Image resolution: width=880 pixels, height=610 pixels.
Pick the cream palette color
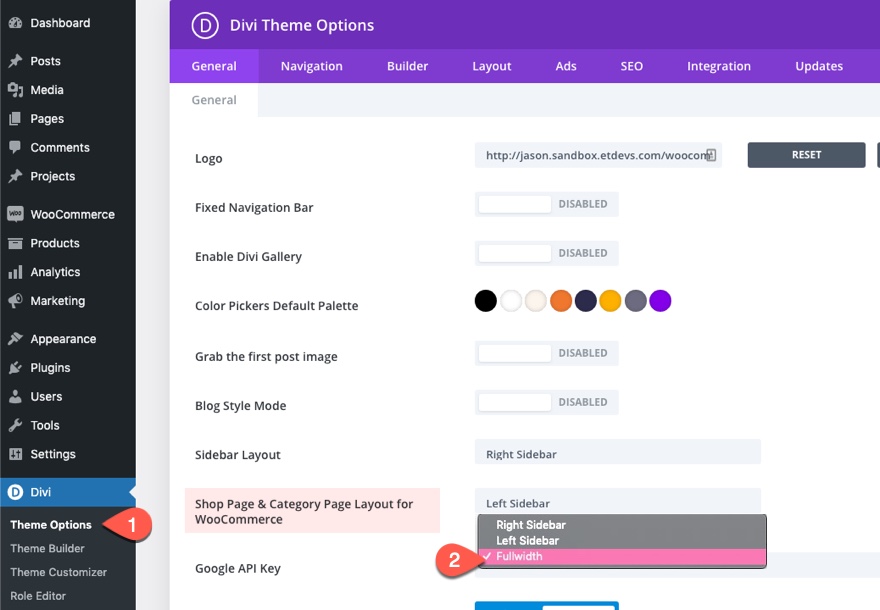coord(535,301)
